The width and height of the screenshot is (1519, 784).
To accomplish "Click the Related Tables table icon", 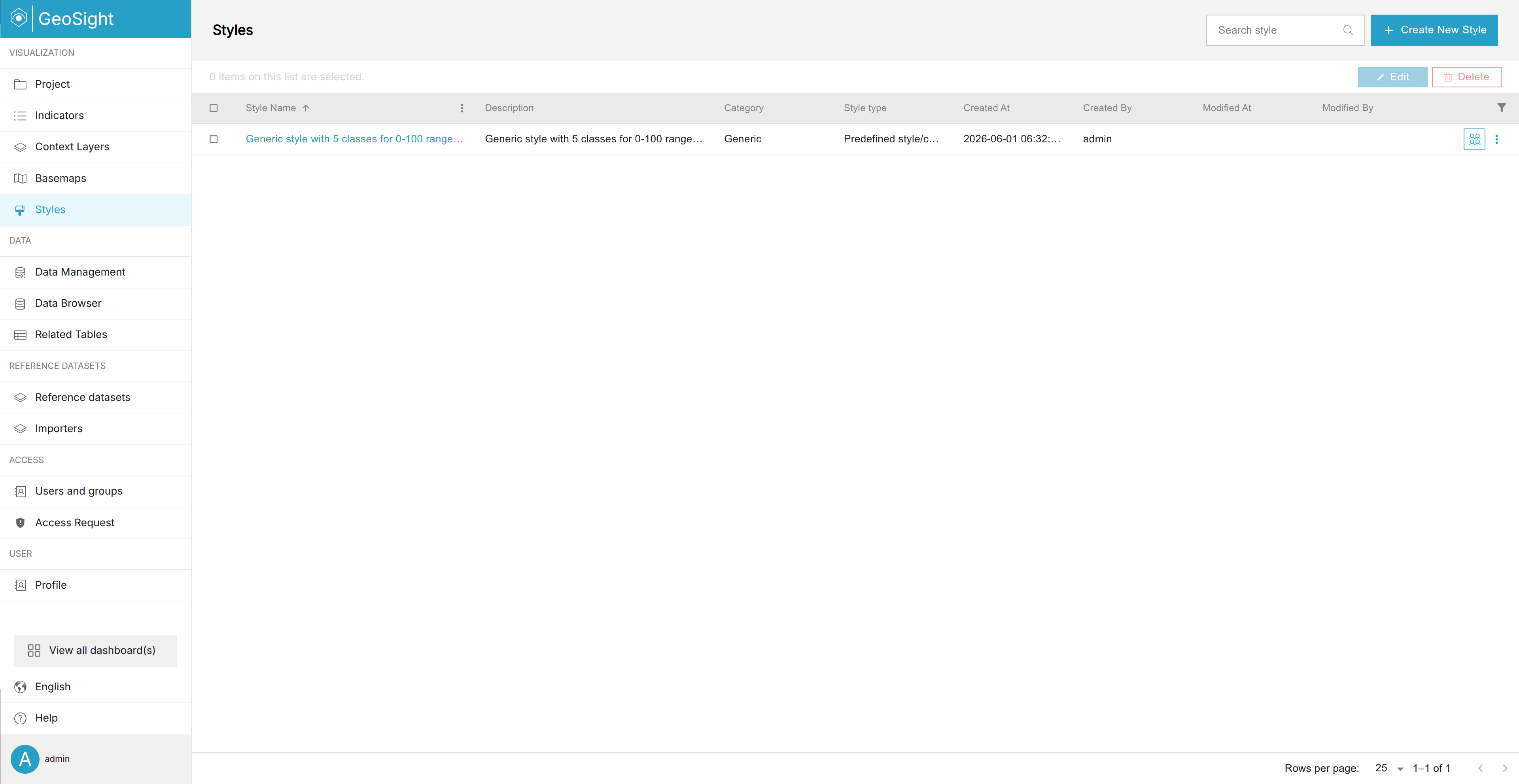I will point(20,335).
